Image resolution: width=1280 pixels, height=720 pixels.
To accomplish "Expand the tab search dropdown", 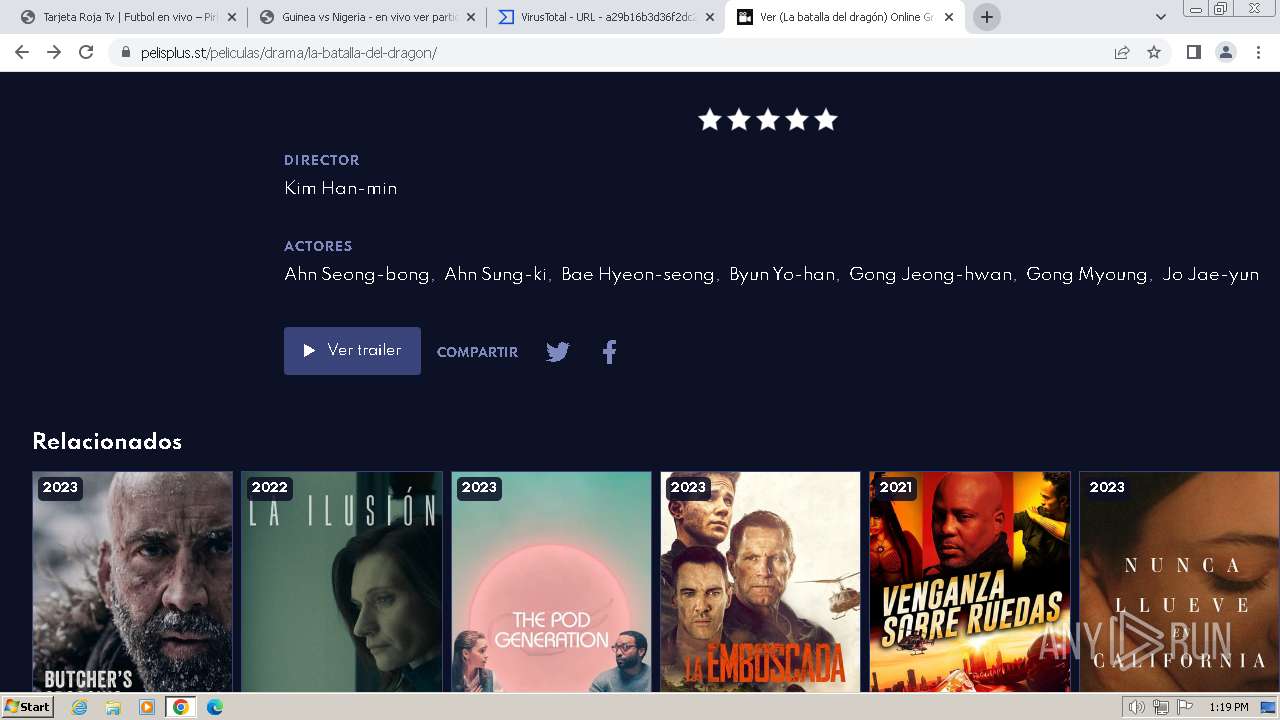I will tap(1161, 17).
